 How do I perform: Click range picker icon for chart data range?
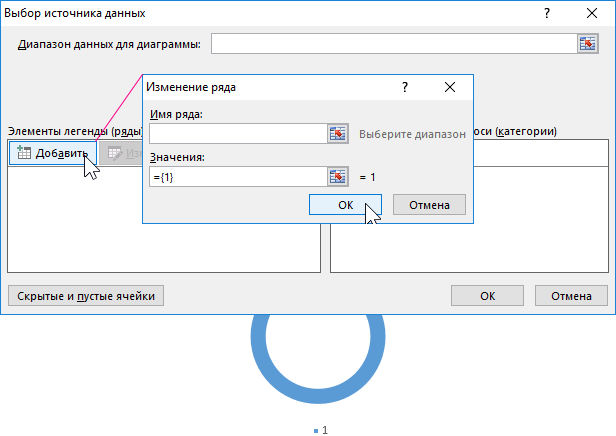point(587,44)
